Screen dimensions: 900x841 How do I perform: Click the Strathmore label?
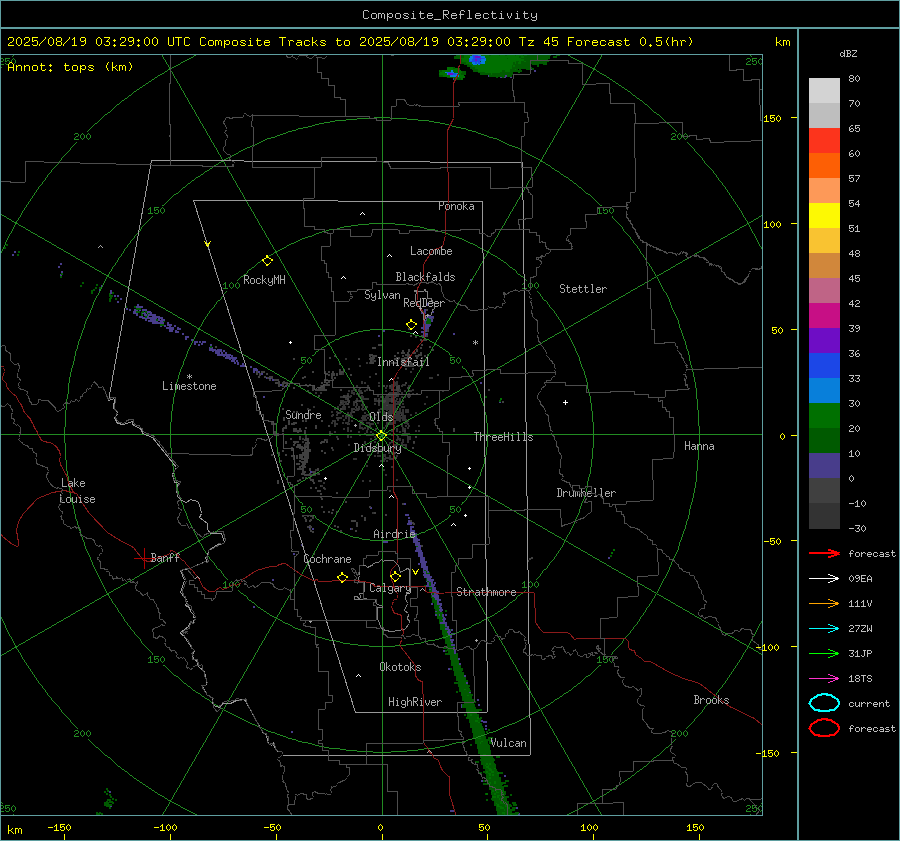click(486, 592)
